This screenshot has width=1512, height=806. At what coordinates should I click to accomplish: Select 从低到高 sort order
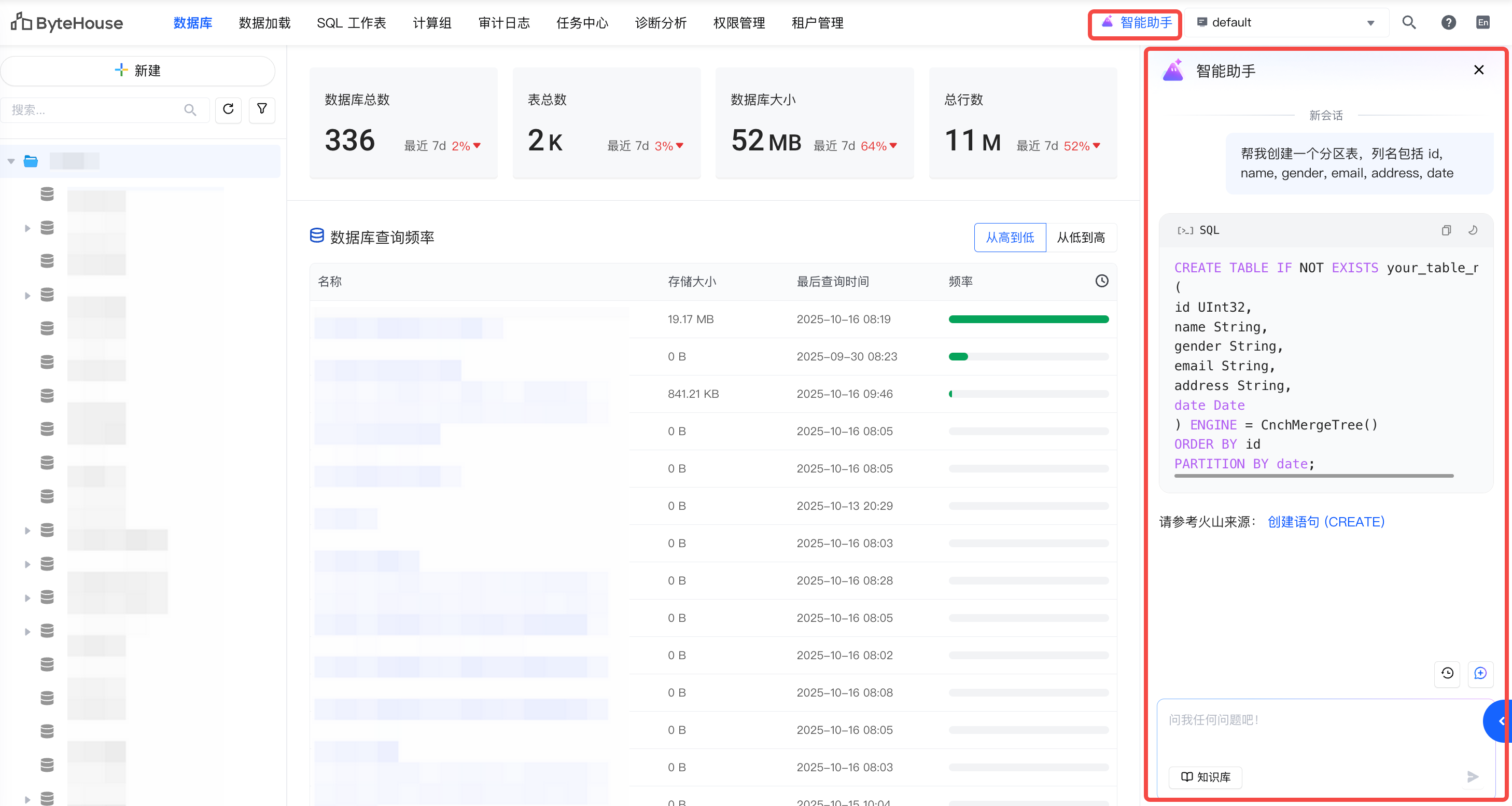pos(1081,238)
